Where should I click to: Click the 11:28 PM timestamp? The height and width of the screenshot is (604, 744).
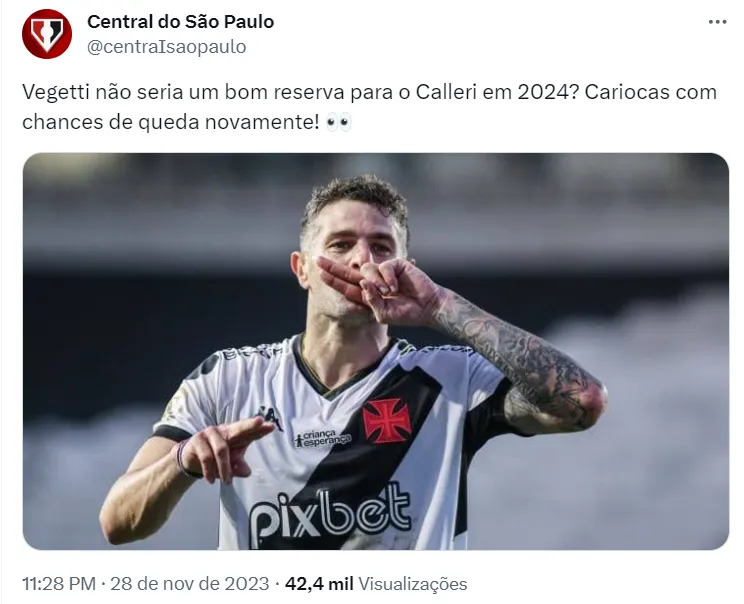click(x=59, y=584)
